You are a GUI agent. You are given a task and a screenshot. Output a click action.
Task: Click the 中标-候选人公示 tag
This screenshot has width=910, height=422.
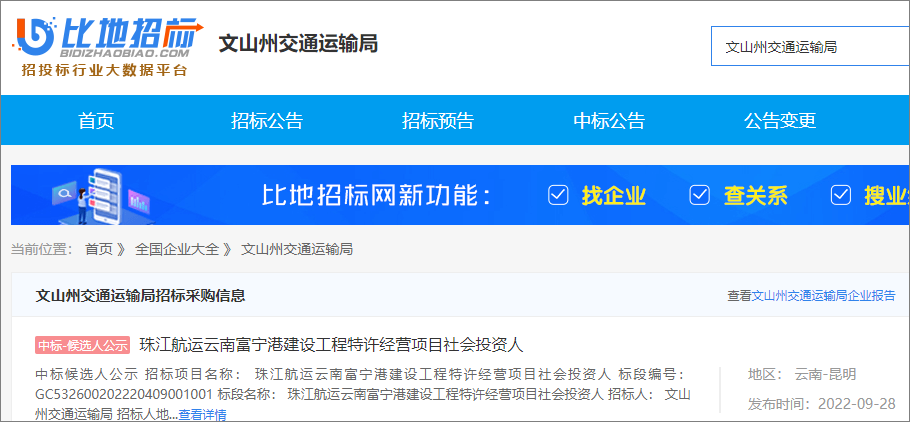(x=83, y=346)
